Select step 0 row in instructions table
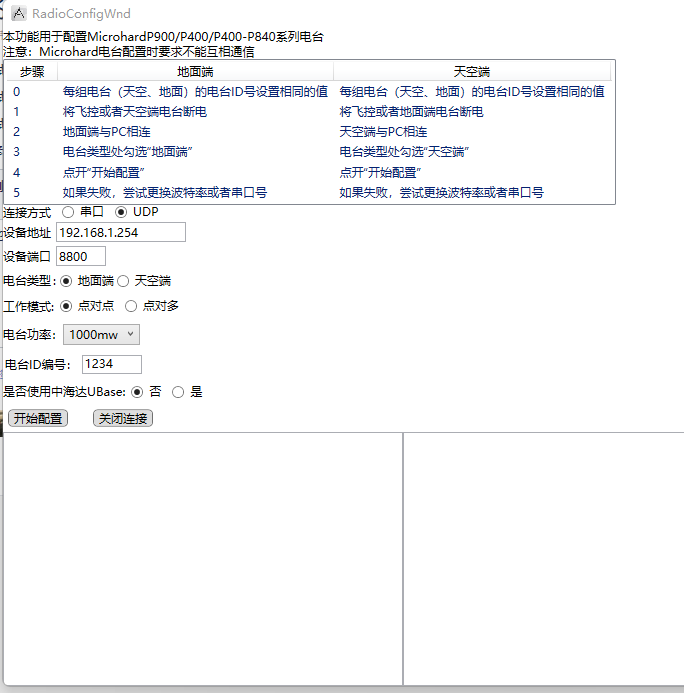Screen dimensions: 684x693 (x=310, y=91)
